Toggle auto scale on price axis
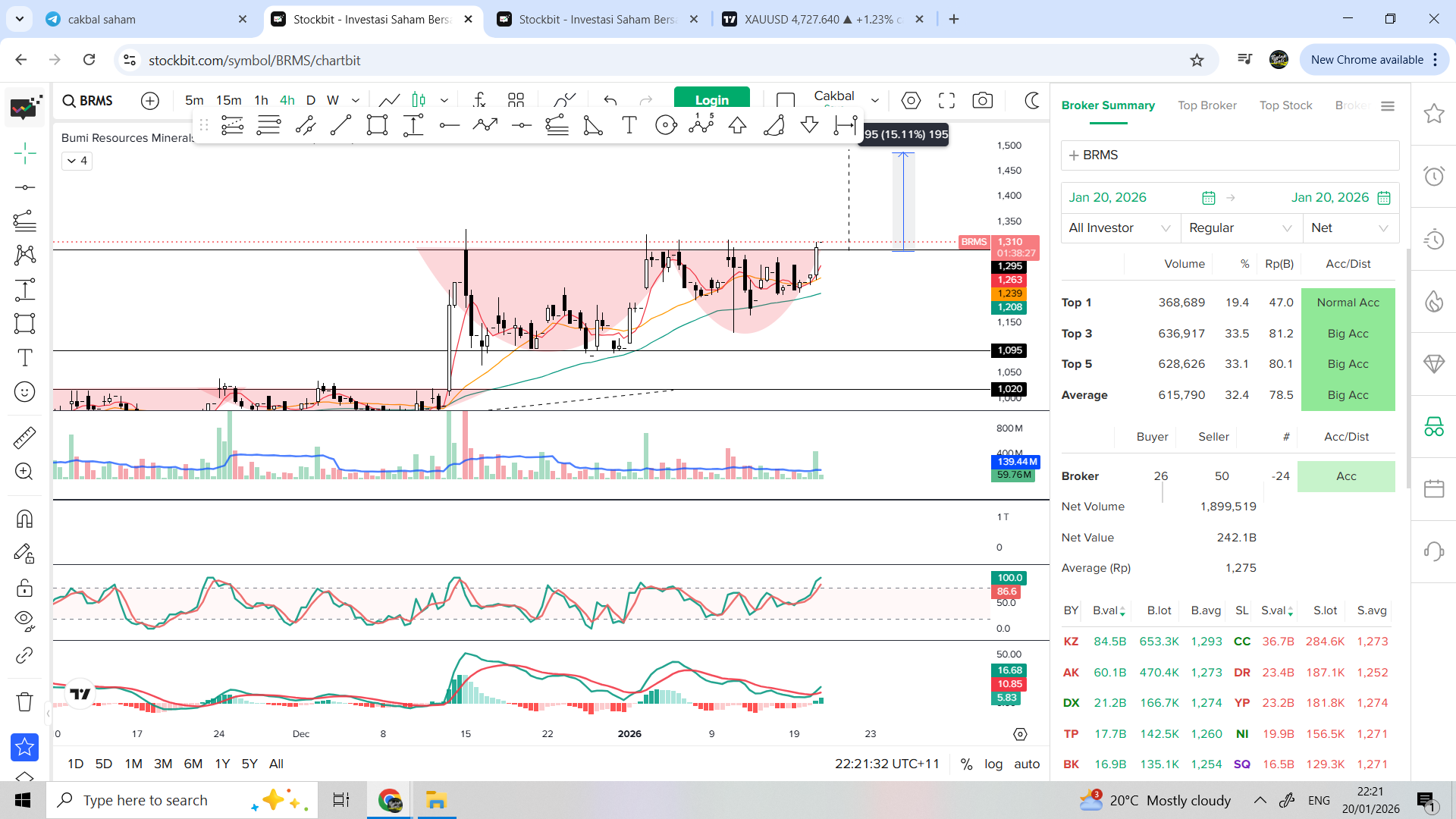Screen dimensions: 1456x819 pyautogui.click(x=1027, y=764)
